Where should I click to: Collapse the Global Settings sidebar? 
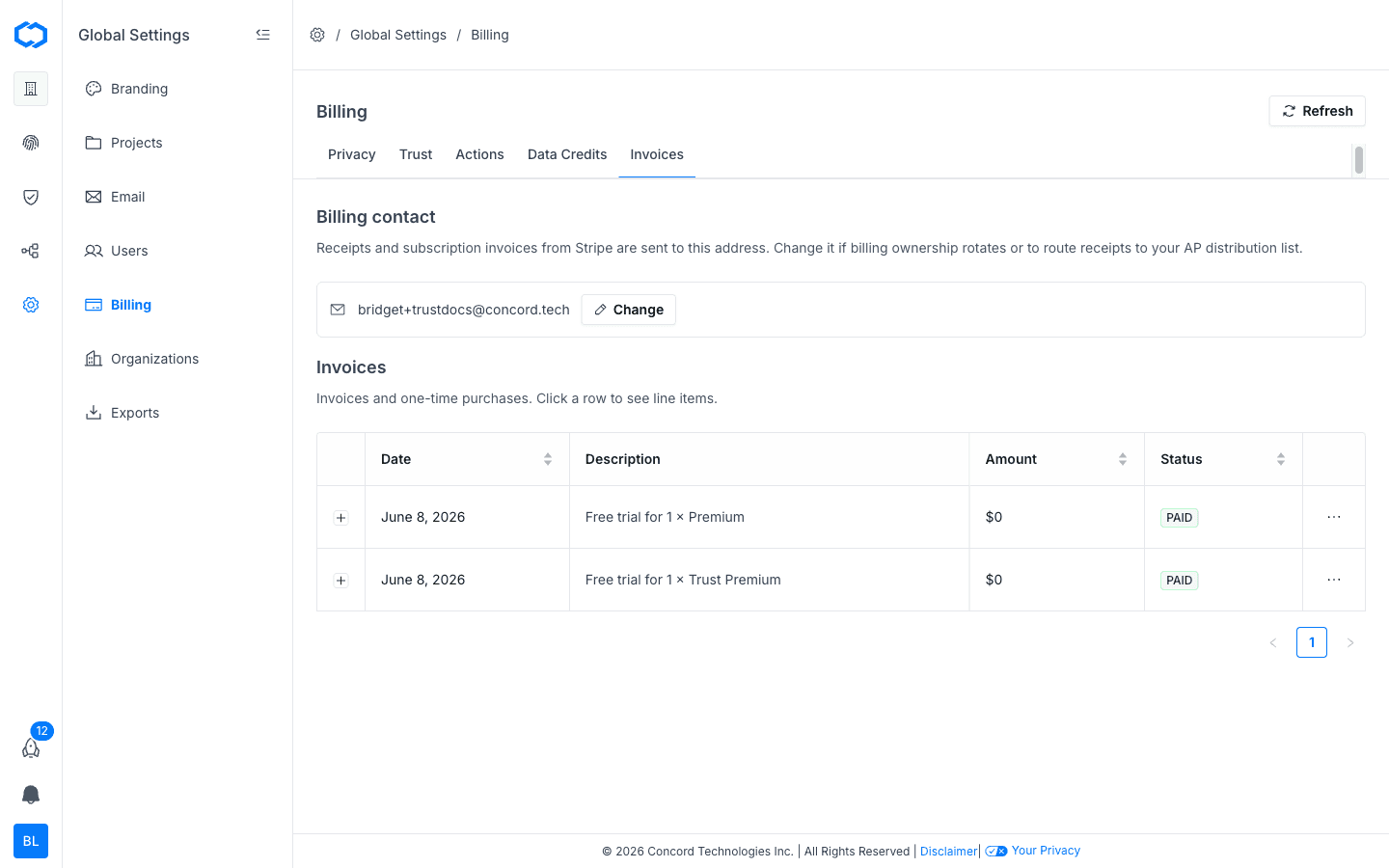(262, 35)
